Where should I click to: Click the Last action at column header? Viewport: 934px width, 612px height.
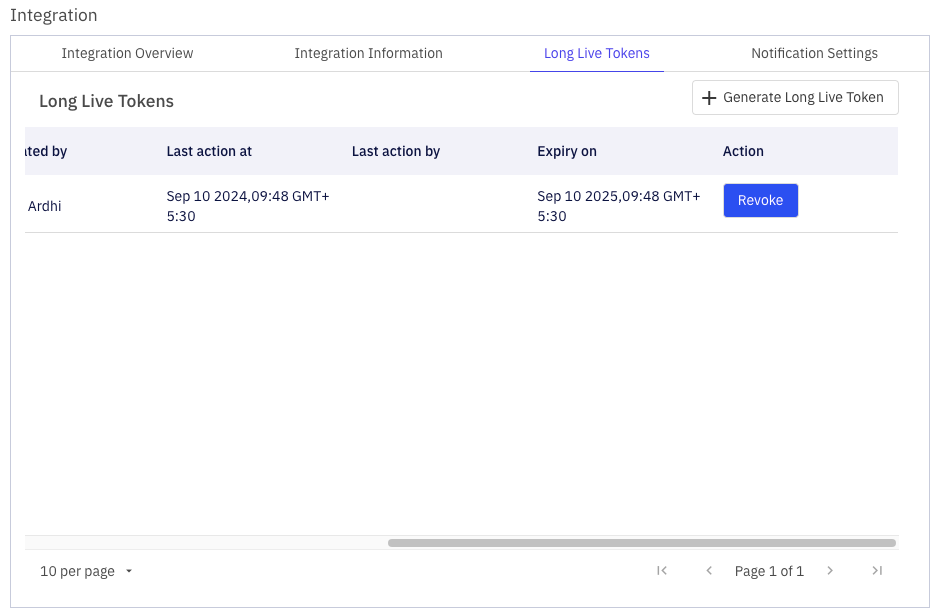click(x=209, y=151)
